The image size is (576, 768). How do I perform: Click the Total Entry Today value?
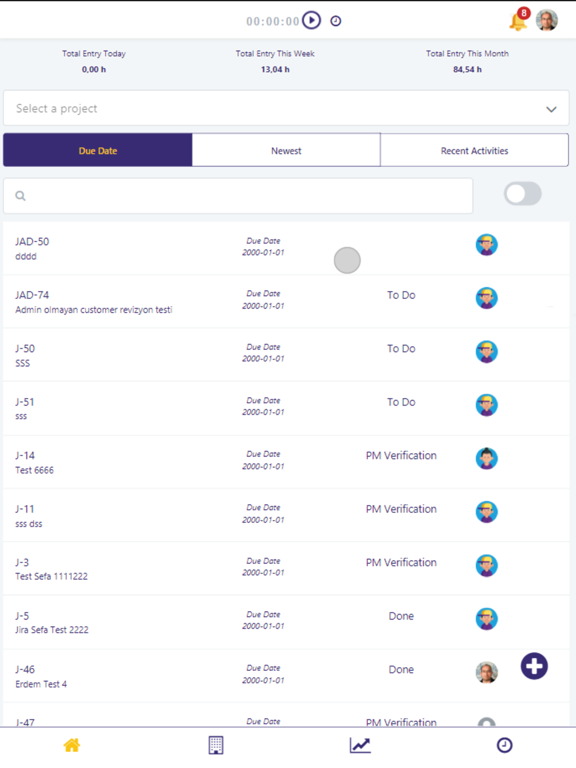pyautogui.click(x=94, y=70)
